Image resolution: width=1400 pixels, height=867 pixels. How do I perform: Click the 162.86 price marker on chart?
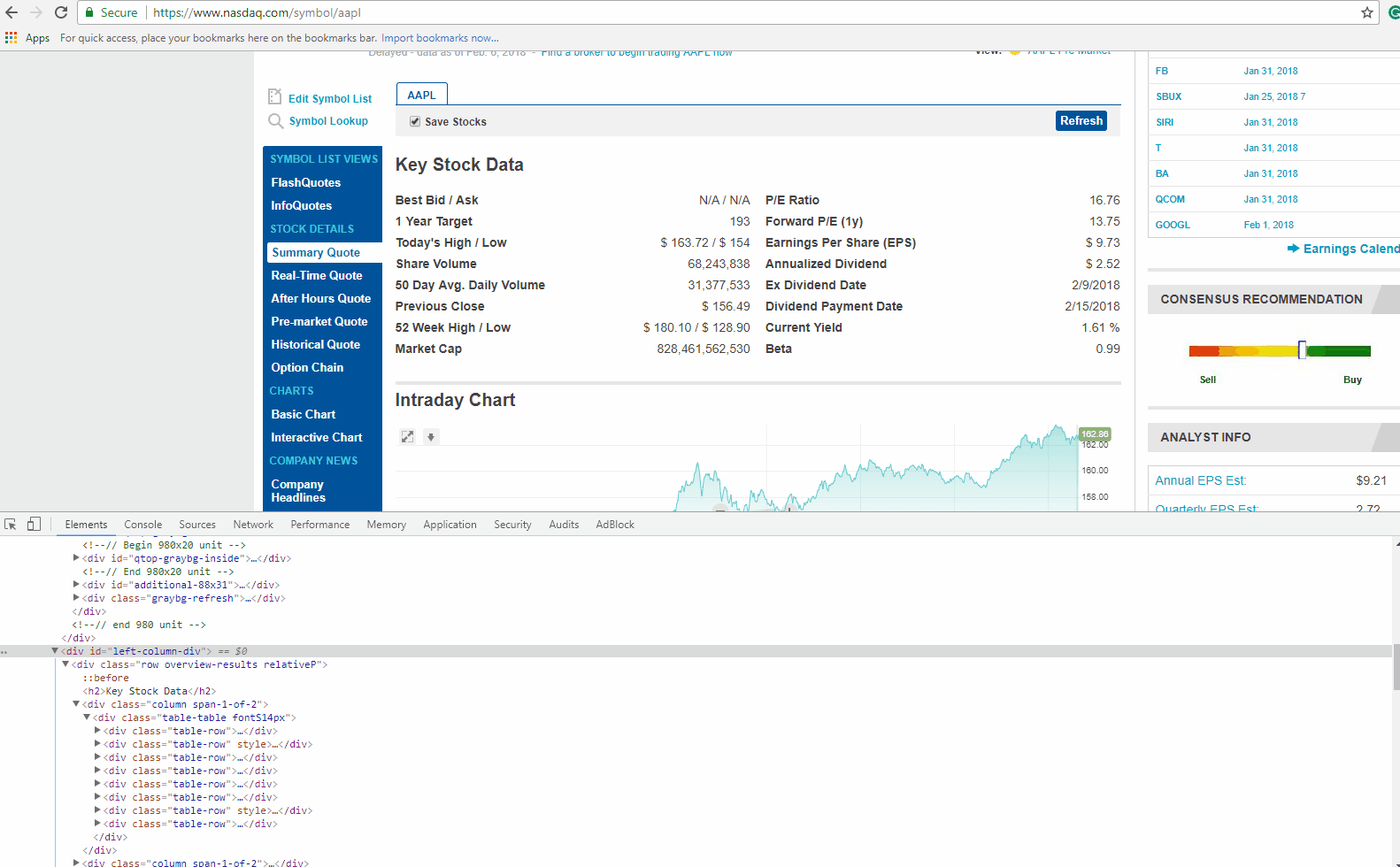pyautogui.click(x=1095, y=434)
